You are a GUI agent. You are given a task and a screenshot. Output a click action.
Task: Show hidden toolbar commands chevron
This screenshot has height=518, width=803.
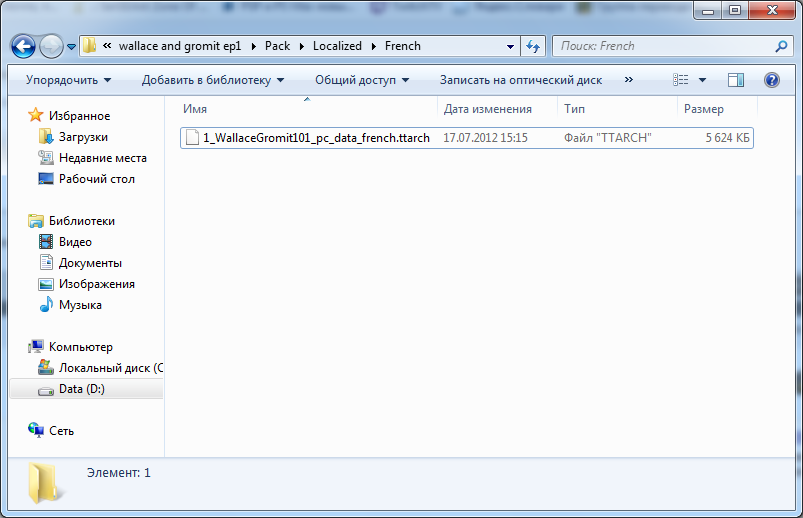tap(628, 80)
